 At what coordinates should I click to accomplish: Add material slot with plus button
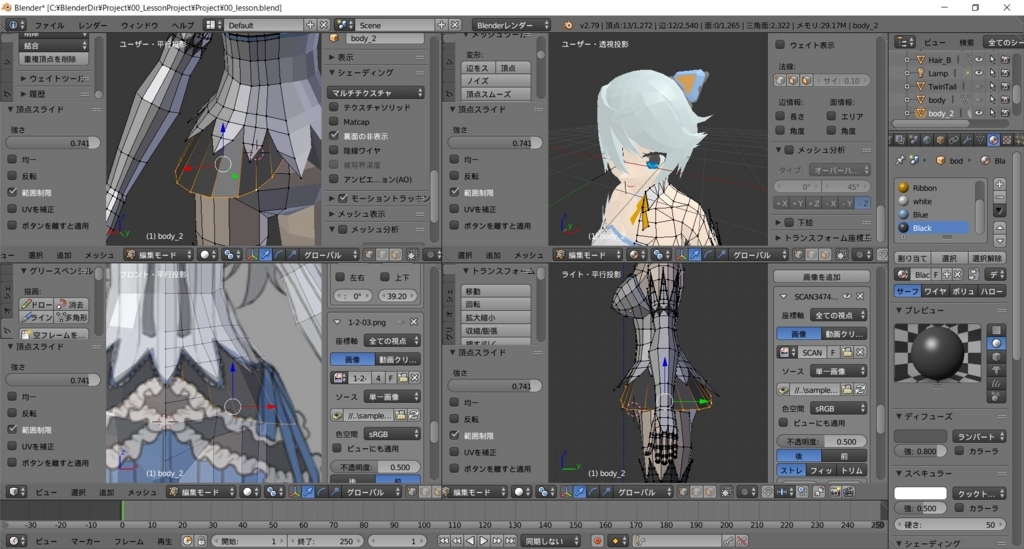tap(999, 184)
